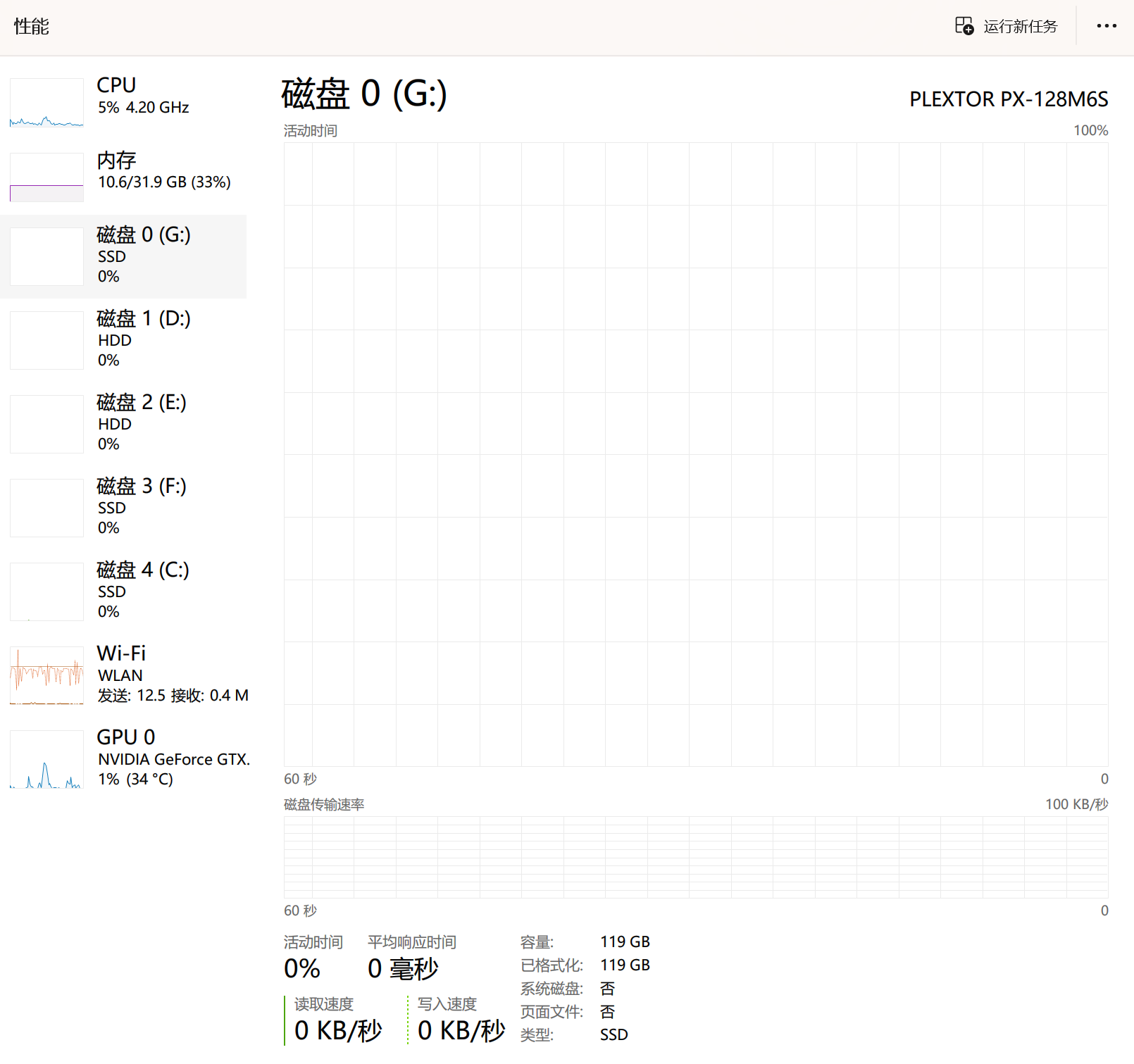The height and width of the screenshot is (1064, 1134).
Task: Click the 磁盘 1 (D:) mini graph
Action: 46,340
